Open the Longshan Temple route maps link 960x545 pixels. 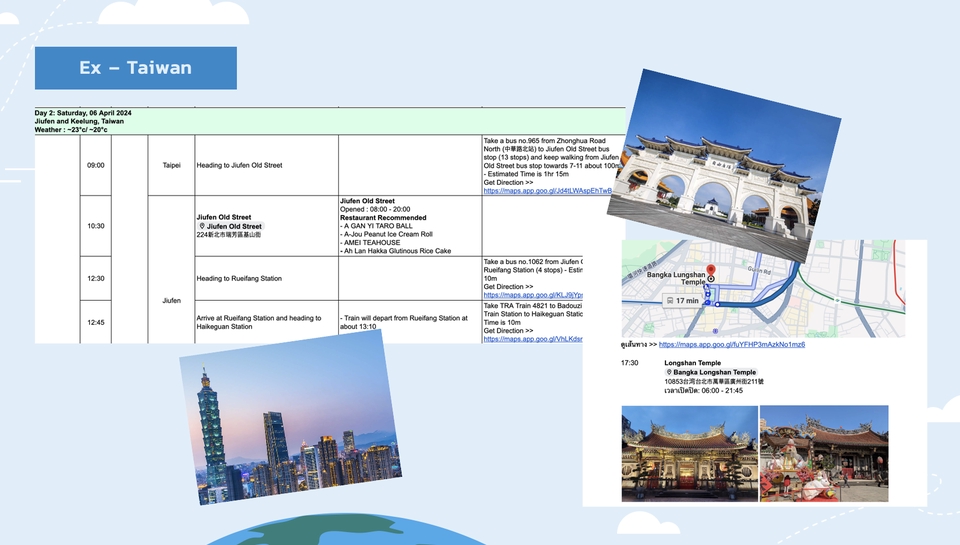(x=732, y=345)
